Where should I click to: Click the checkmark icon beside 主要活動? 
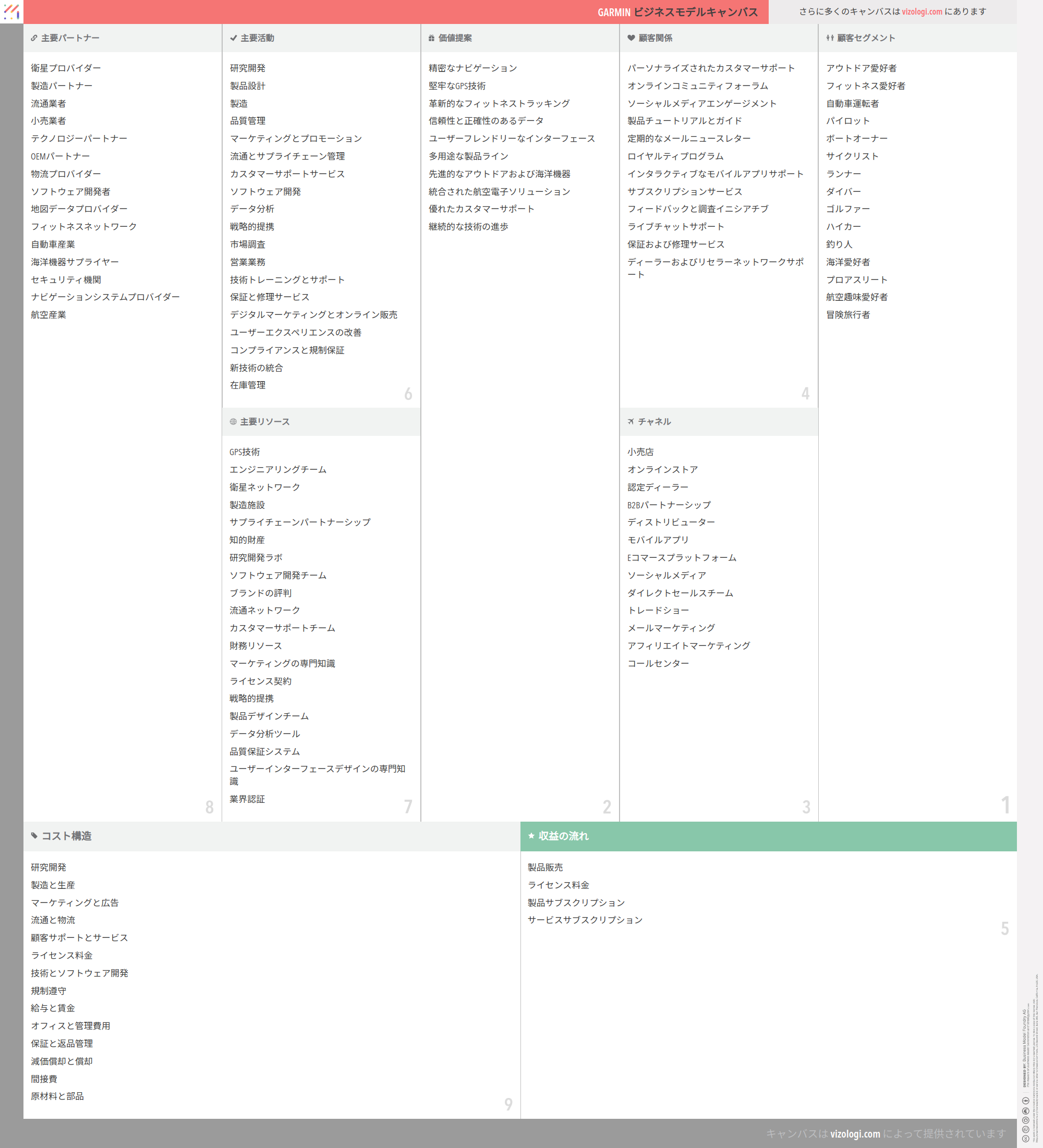[233, 38]
